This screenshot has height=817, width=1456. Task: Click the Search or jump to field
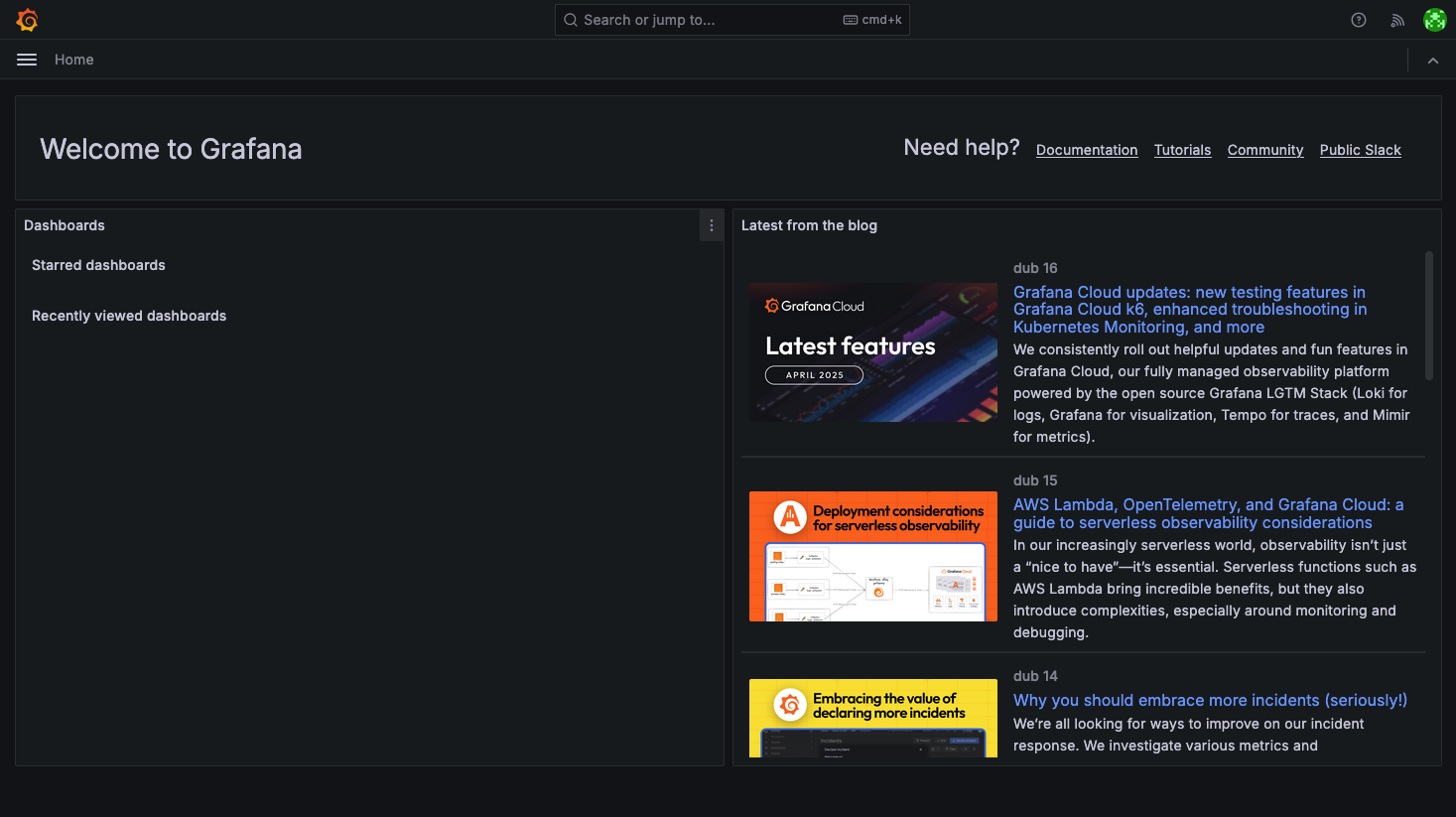click(731, 20)
